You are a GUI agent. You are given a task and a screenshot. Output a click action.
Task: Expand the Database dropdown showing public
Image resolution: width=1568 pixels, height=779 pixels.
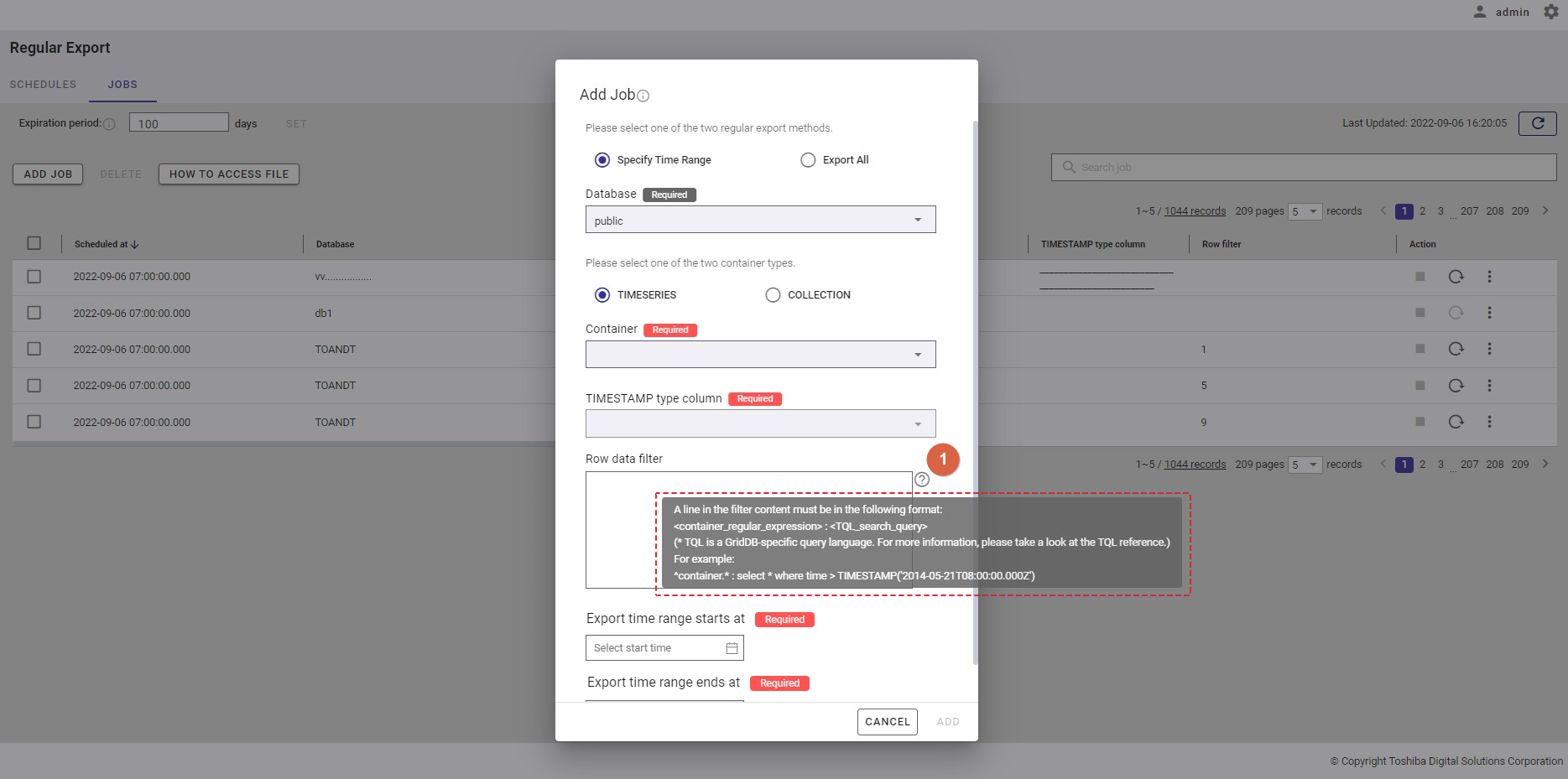pyautogui.click(x=760, y=220)
